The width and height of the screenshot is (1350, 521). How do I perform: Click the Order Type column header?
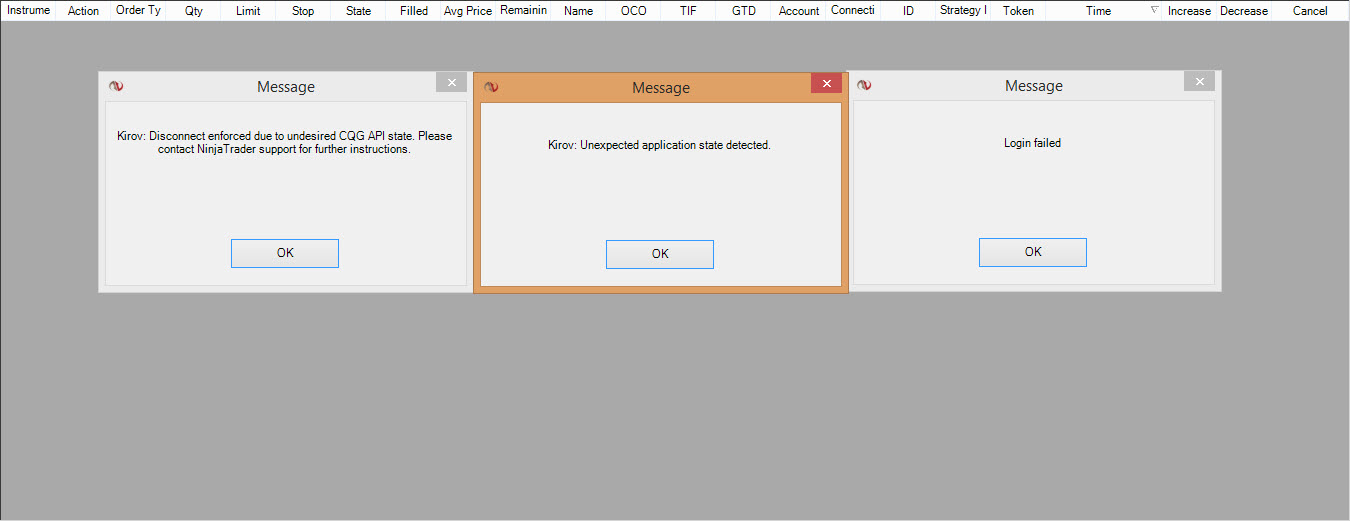tap(138, 11)
